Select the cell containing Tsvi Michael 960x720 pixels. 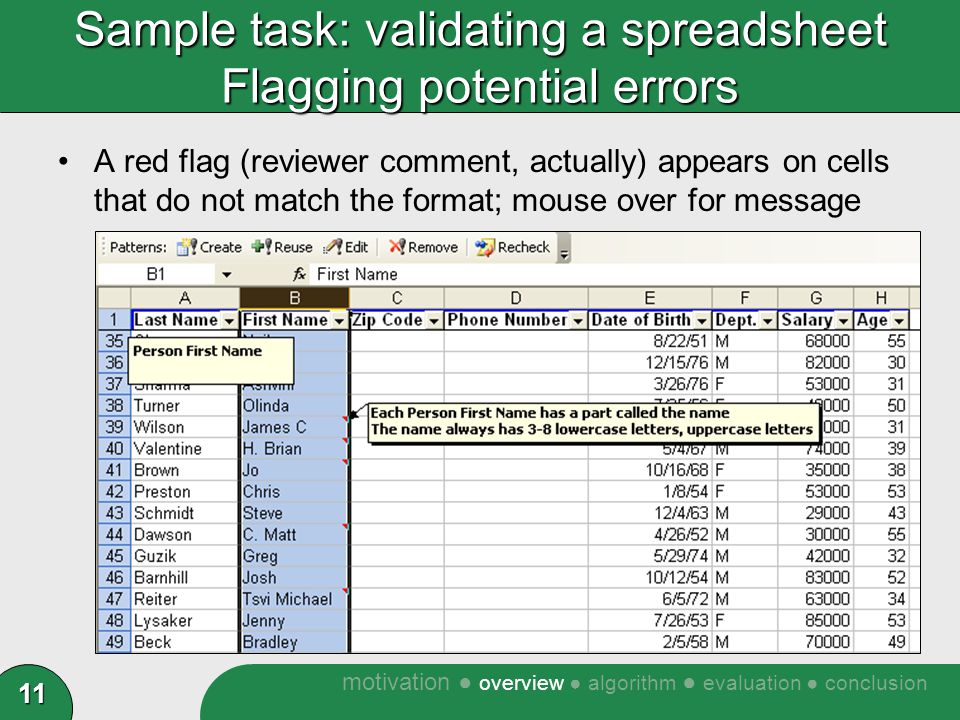click(294, 599)
